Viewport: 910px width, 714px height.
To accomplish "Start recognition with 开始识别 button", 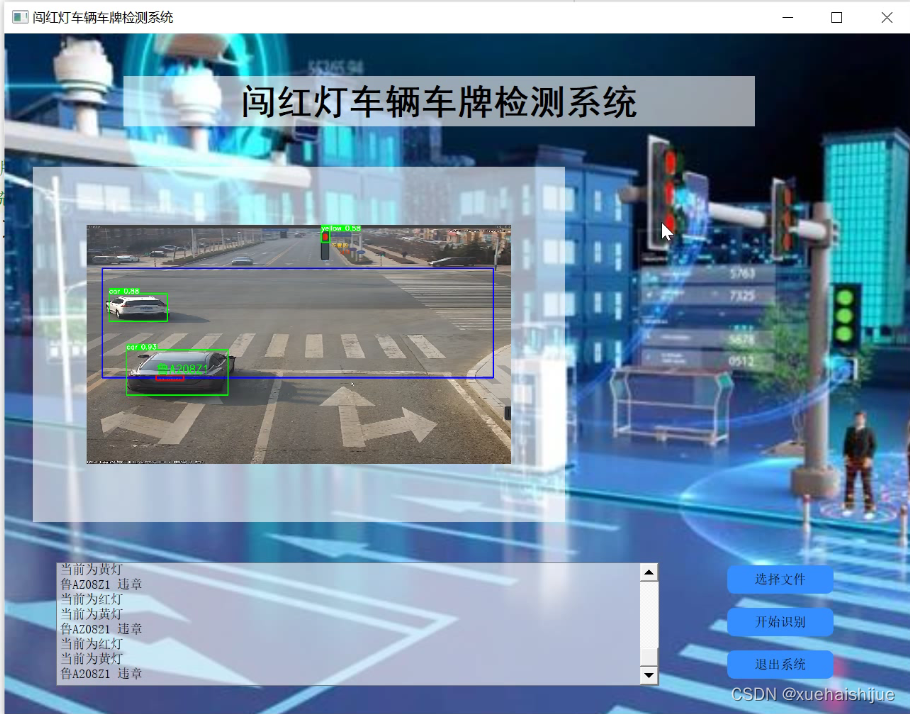I will [x=780, y=622].
